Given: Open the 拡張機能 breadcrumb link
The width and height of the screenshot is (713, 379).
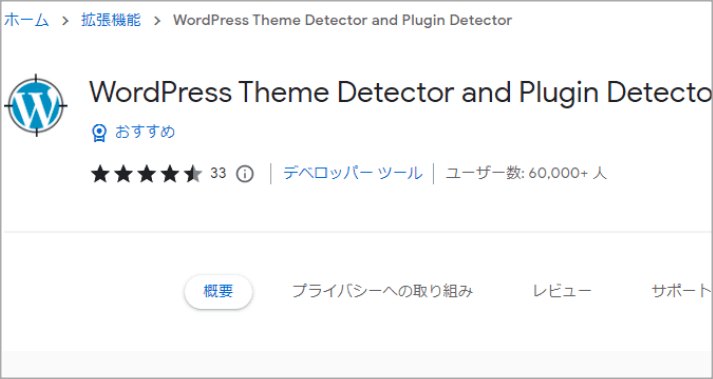Looking at the screenshot, I should [x=111, y=20].
